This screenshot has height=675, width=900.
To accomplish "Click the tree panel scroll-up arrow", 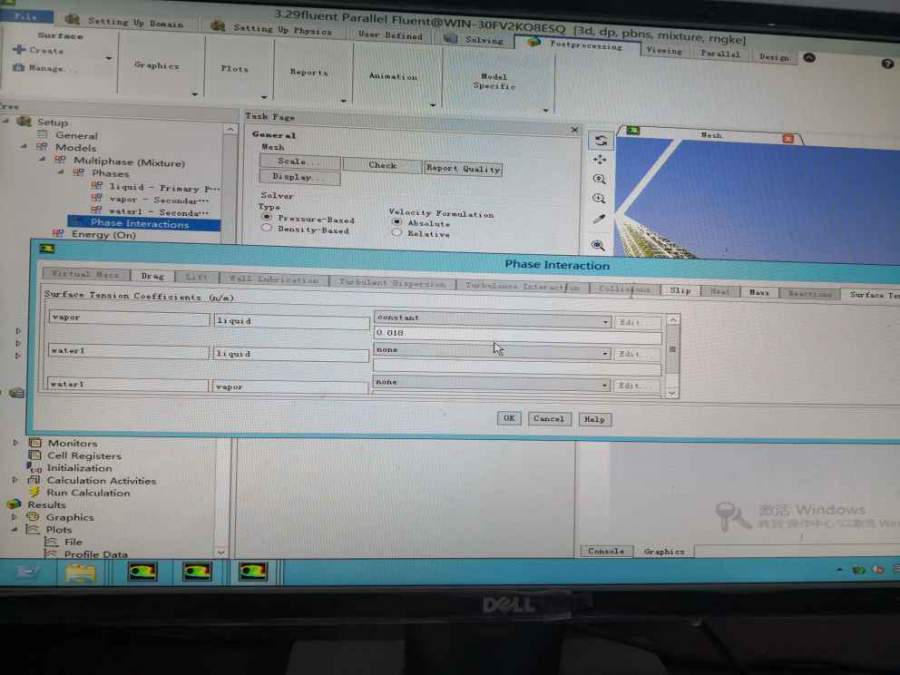I will point(230,130).
